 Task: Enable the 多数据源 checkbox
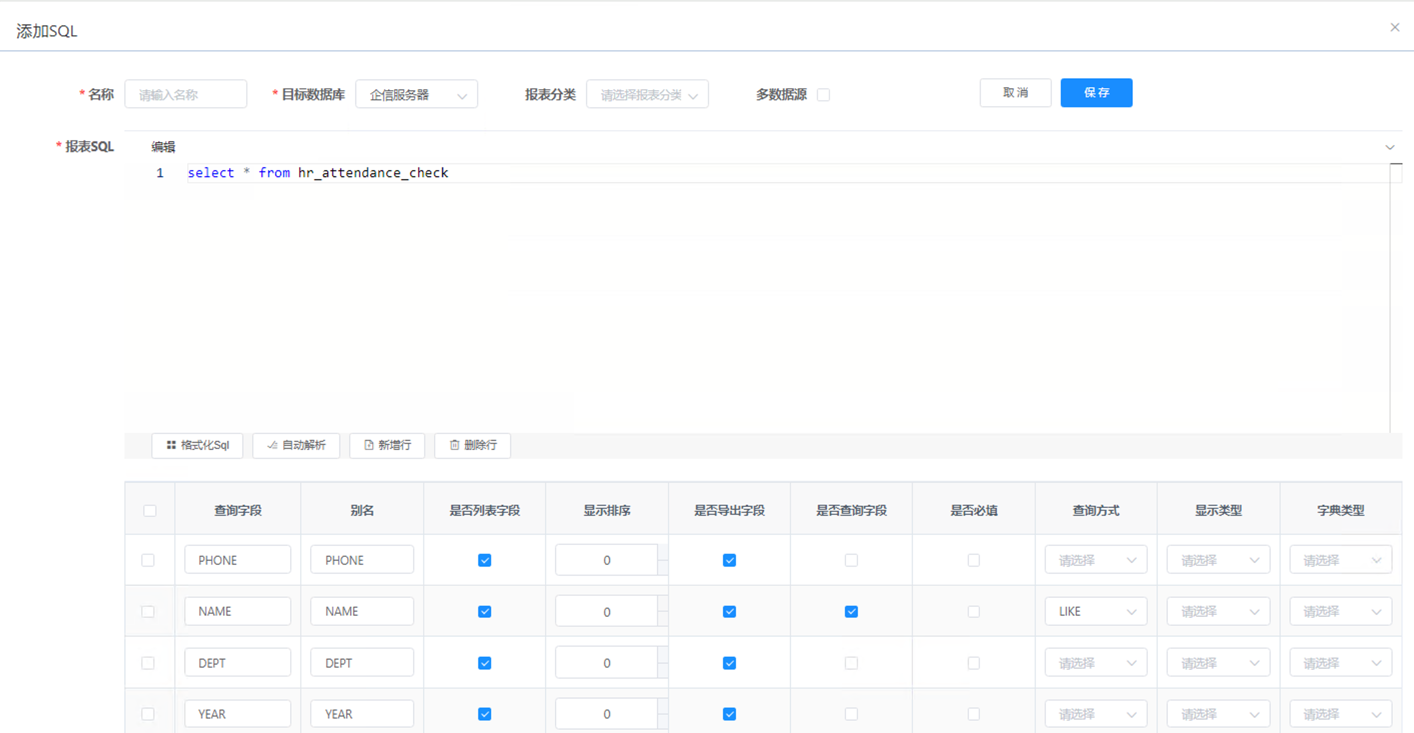[x=823, y=93]
